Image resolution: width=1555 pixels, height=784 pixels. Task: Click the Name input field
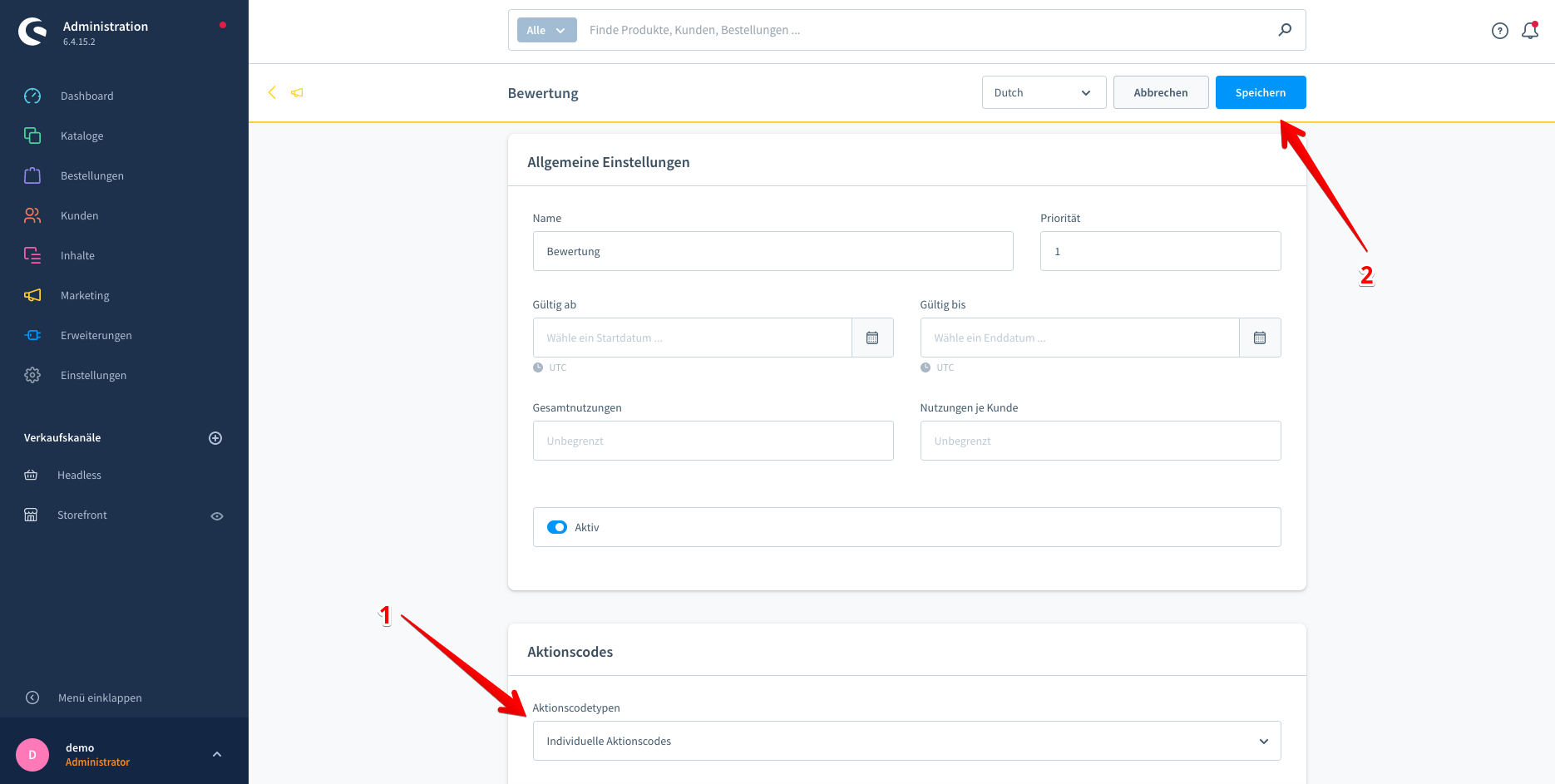tap(773, 251)
